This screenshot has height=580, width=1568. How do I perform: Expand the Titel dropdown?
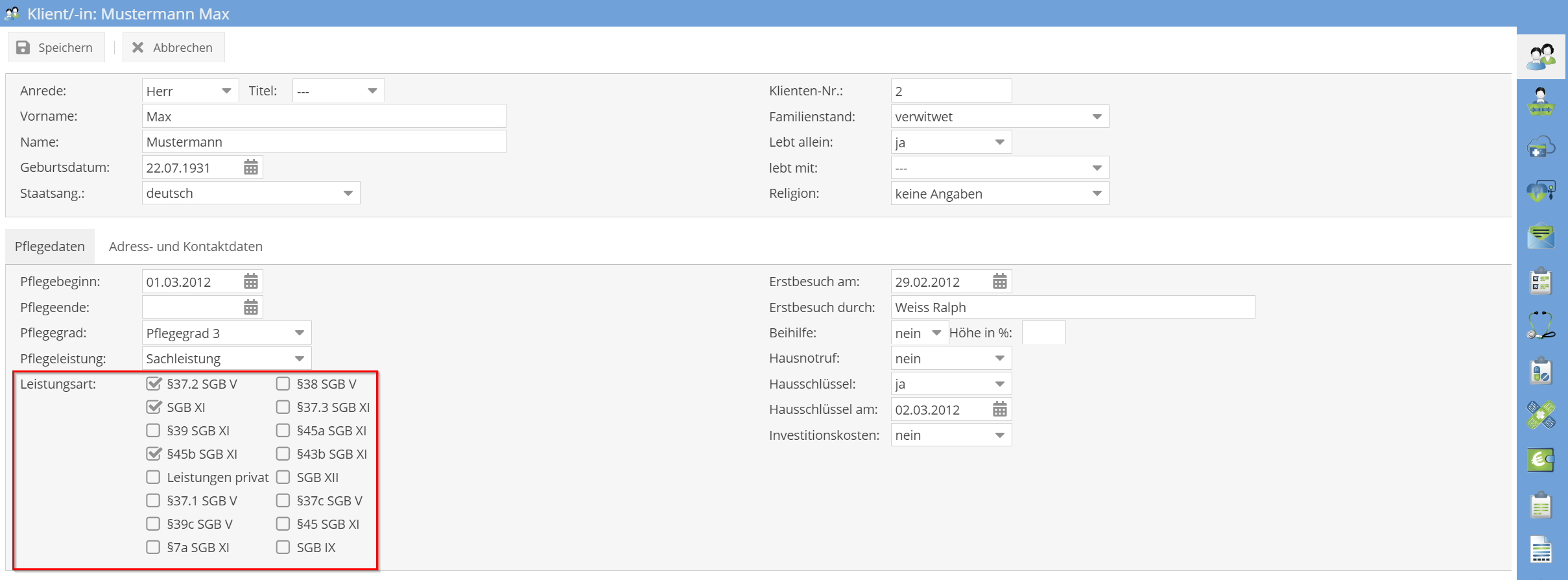pyautogui.click(x=339, y=91)
